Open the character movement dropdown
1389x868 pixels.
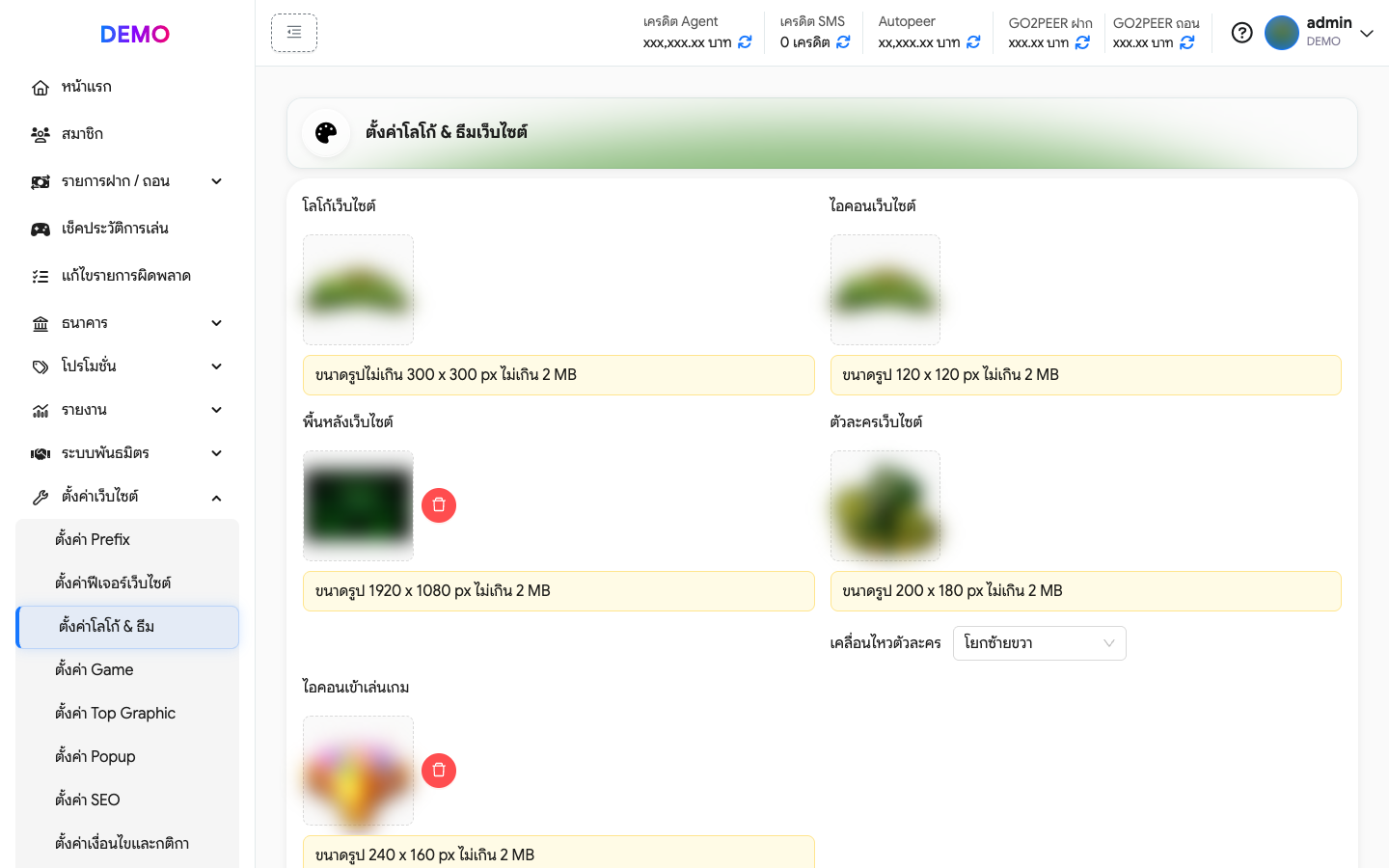pyautogui.click(x=1039, y=643)
